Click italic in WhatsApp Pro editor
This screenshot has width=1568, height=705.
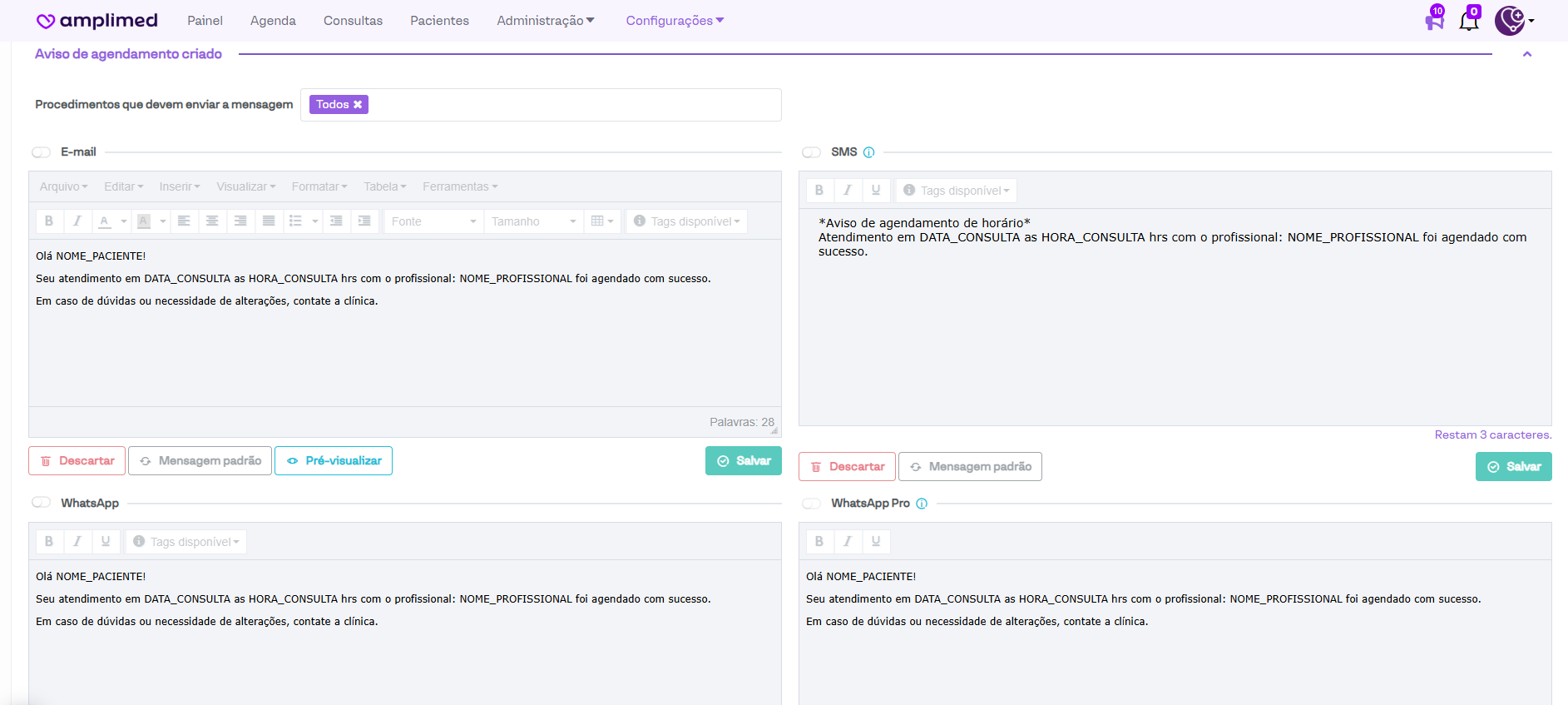[x=848, y=542]
